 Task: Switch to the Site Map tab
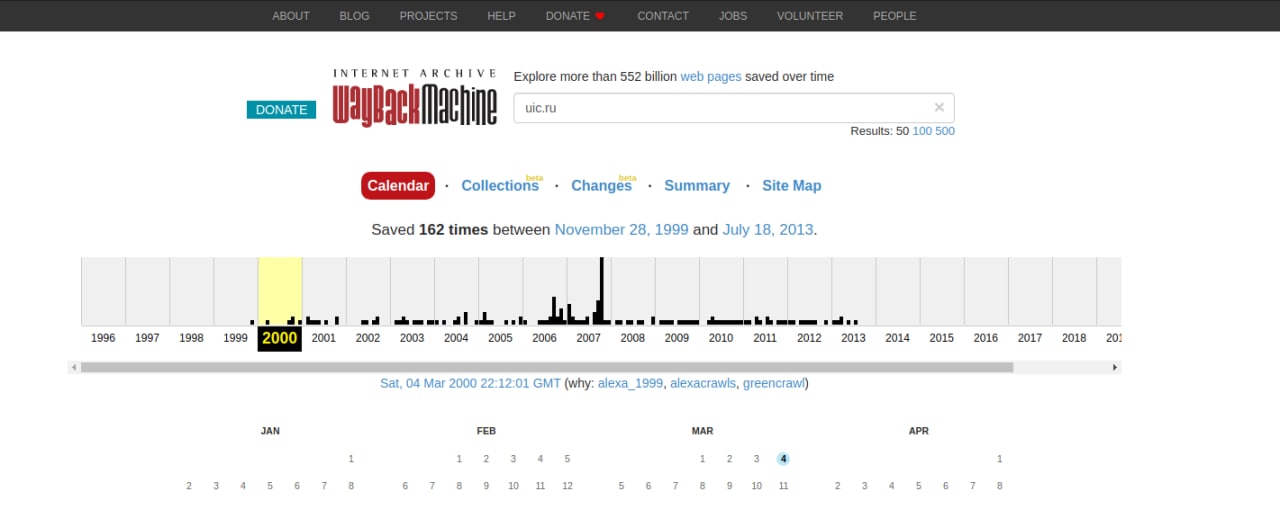792,186
